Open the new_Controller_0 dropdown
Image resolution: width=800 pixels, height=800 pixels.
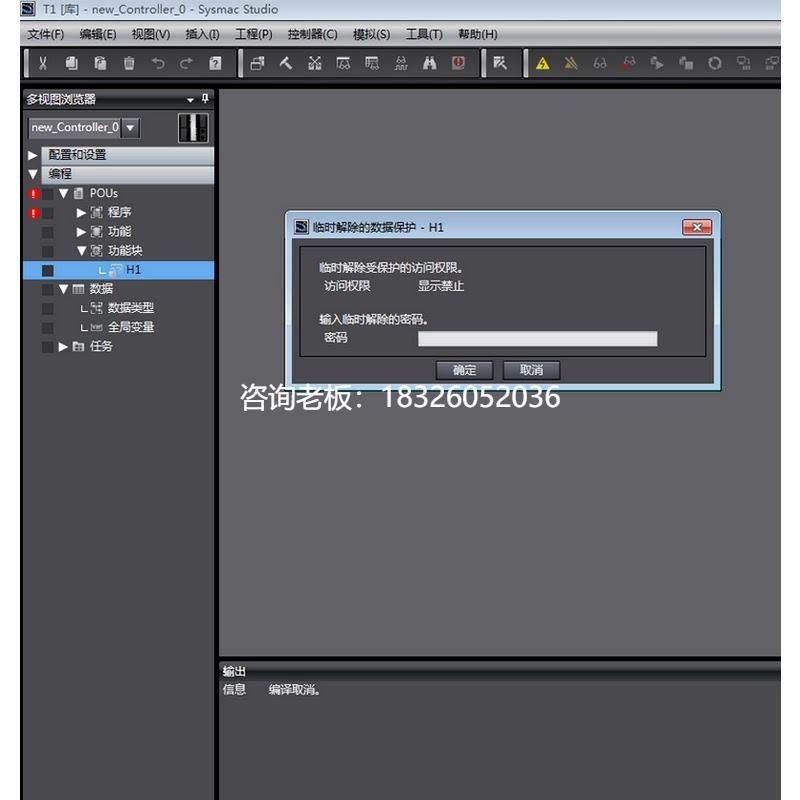click(x=128, y=127)
